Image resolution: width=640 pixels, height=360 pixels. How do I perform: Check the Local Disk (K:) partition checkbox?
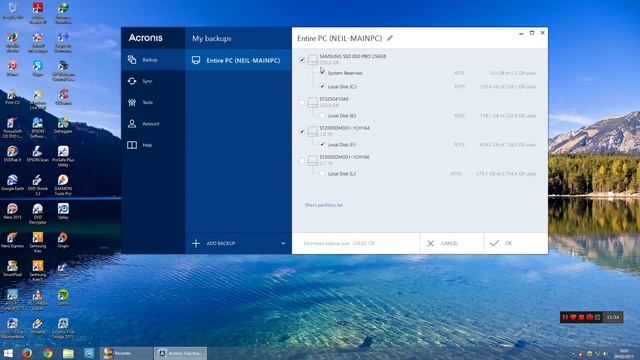[322, 116]
